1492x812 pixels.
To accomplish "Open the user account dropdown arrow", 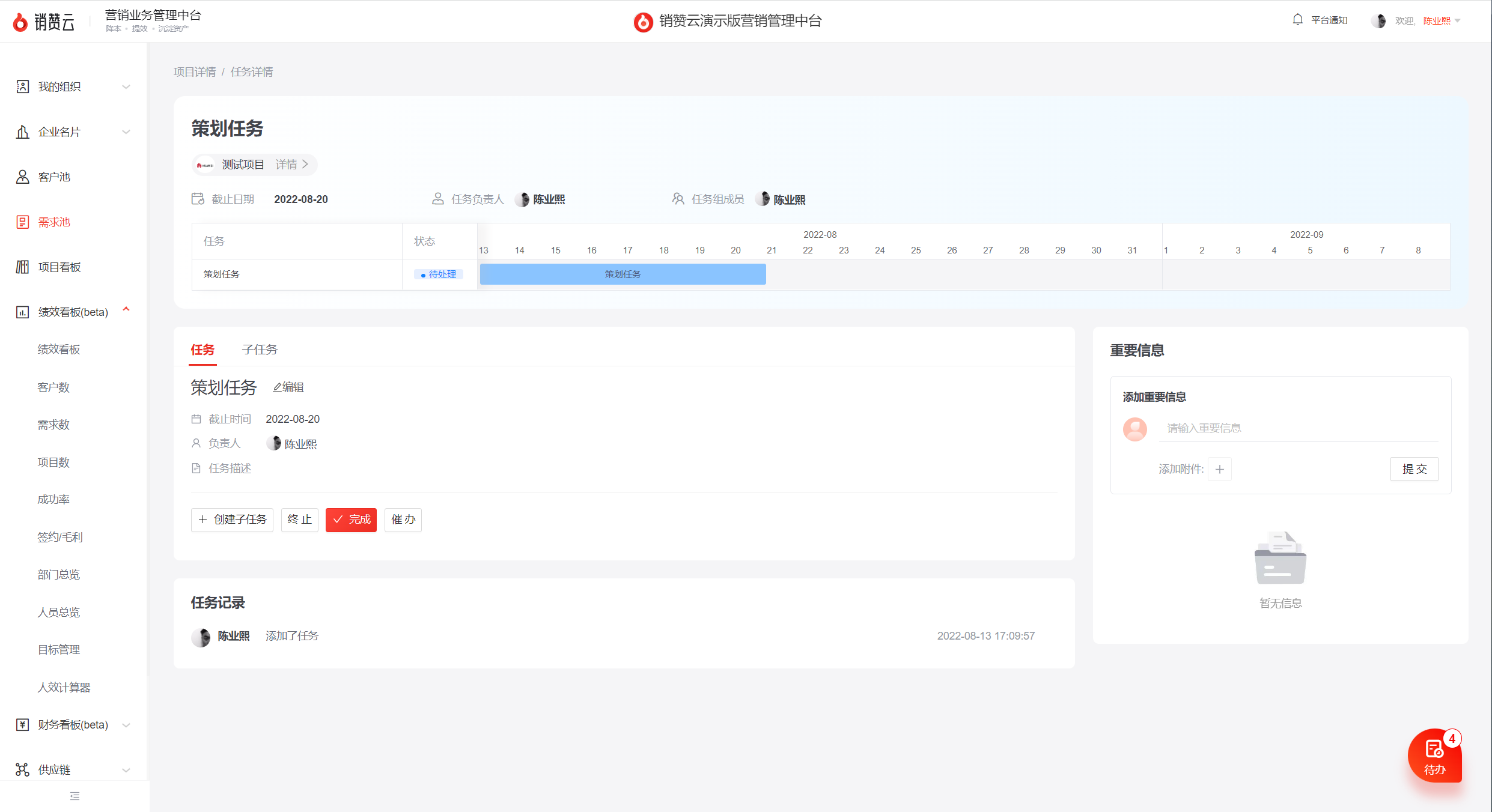I will (x=1458, y=21).
